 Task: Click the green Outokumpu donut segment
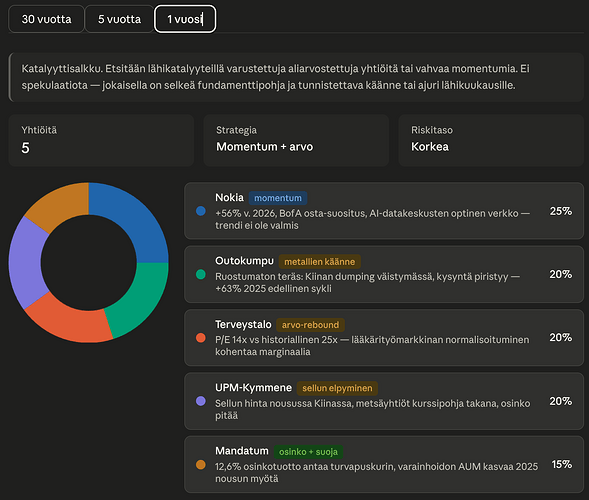click(x=140, y=300)
